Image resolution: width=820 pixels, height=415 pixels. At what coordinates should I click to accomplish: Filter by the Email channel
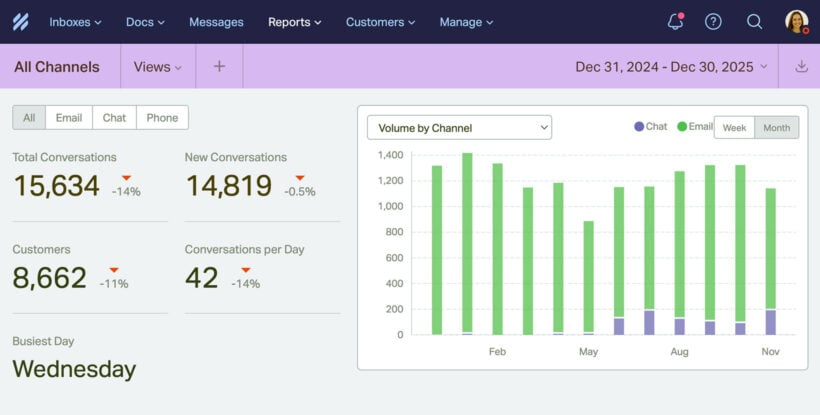(x=69, y=118)
